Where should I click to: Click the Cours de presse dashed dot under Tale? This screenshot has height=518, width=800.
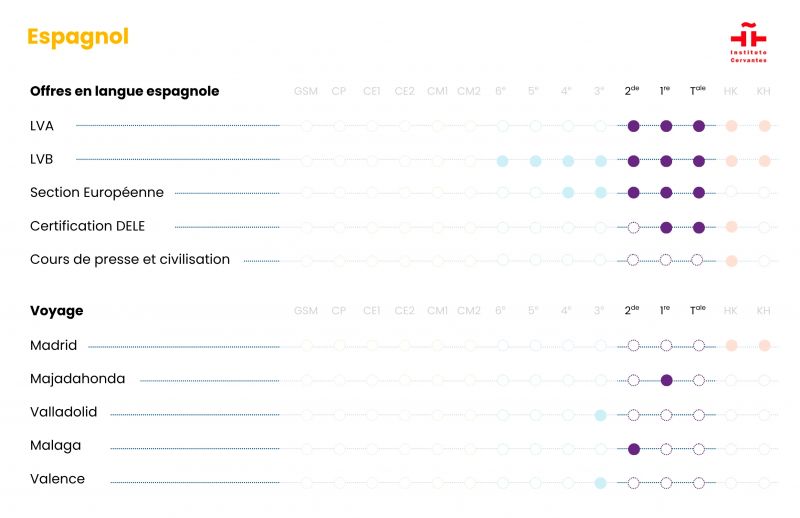tap(699, 260)
